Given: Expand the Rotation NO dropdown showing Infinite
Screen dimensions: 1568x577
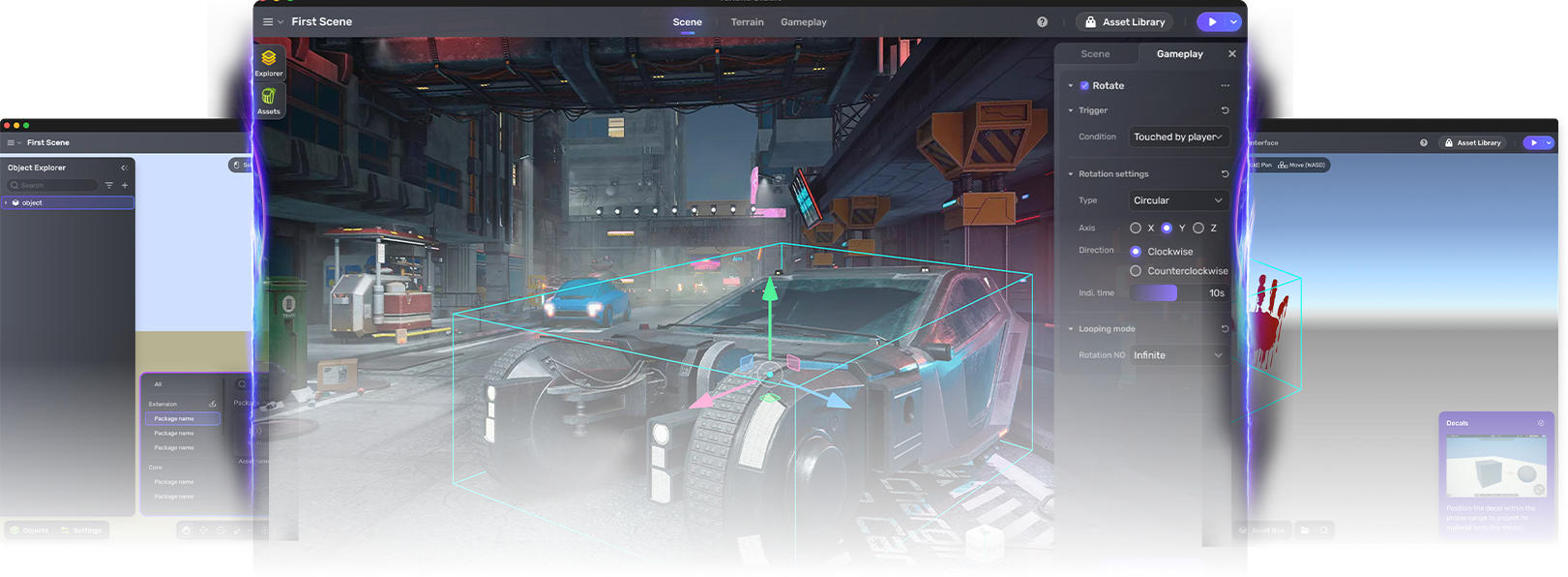Looking at the screenshot, I should pos(1178,355).
